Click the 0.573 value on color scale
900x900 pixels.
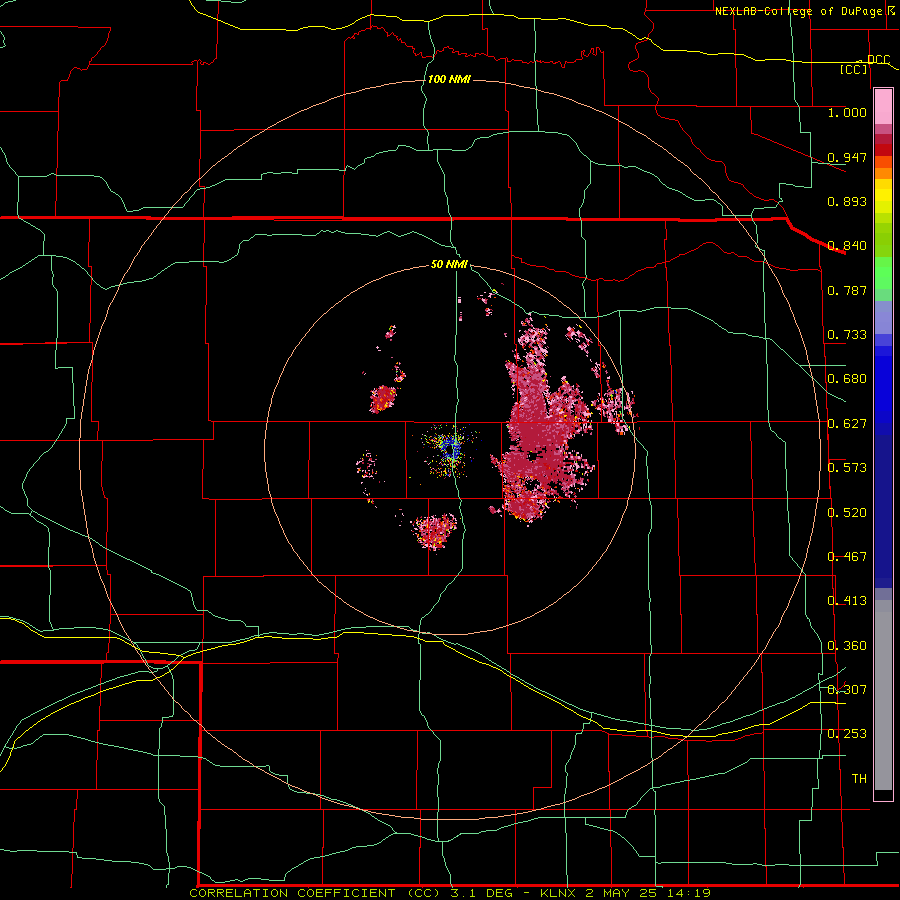click(847, 468)
